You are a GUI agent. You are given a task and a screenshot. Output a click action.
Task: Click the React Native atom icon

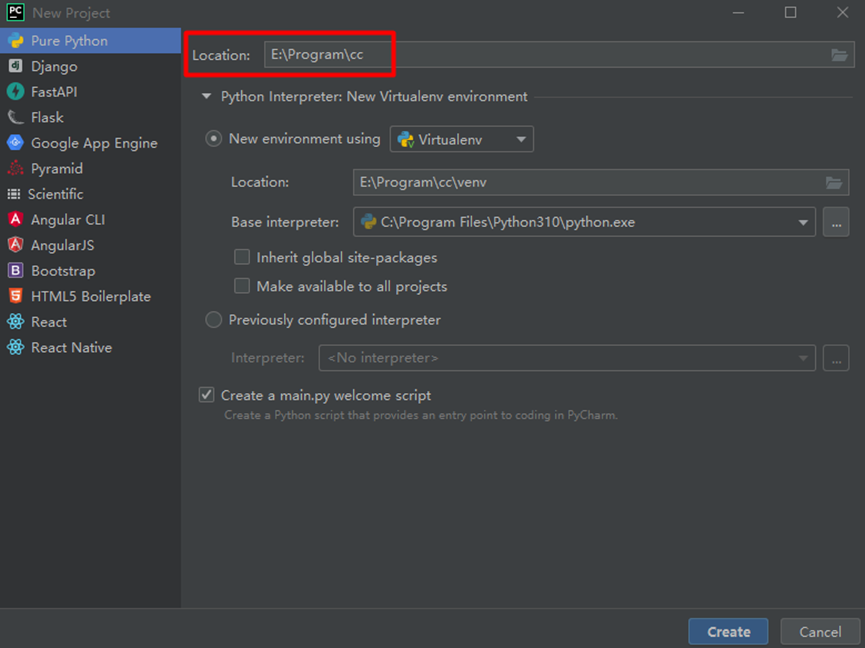(15, 347)
